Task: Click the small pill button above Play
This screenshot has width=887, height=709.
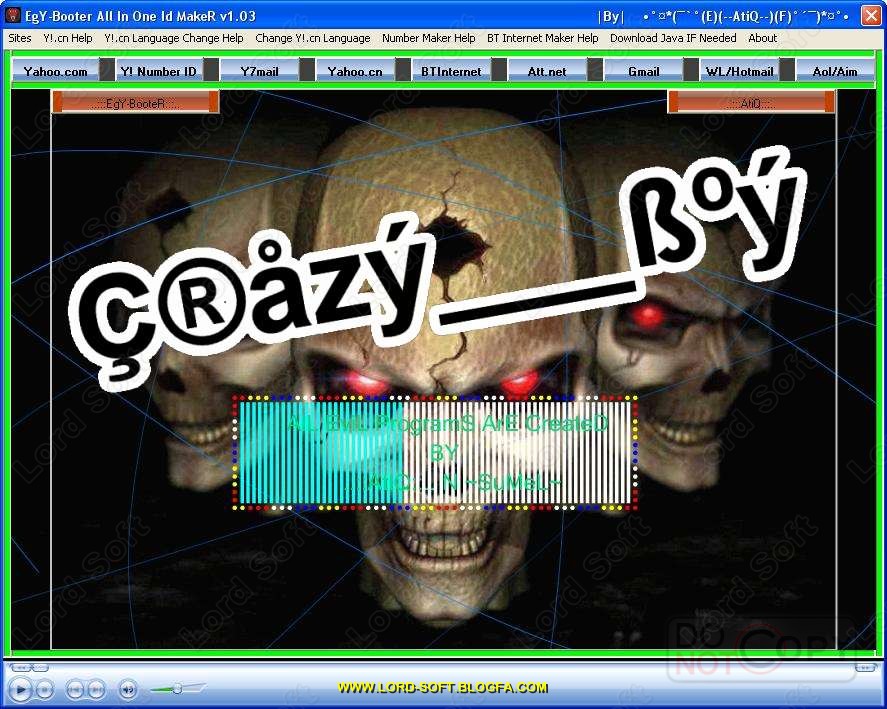Action: click(x=20, y=668)
